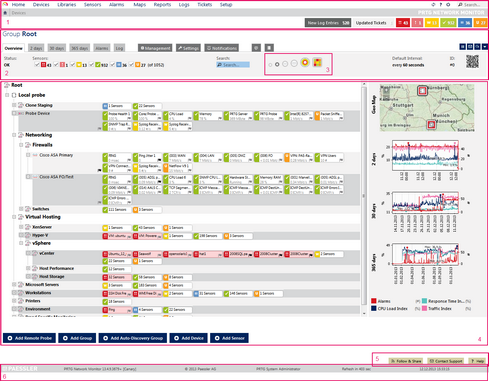Image resolution: width=489 pixels, height=382 pixels.
Task: Collapse the Virtual Hosting group
Action: [x=14, y=217]
